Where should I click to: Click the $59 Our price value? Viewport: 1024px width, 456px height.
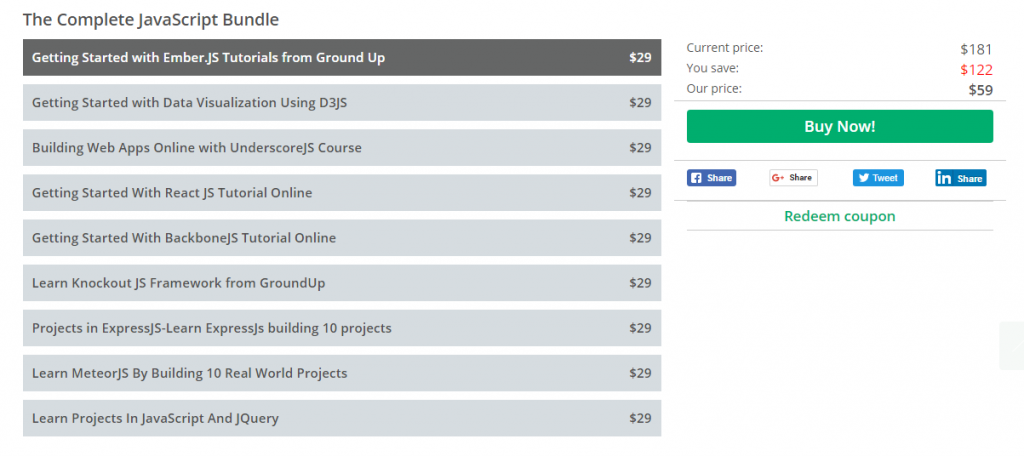pyautogui.click(x=980, y=90)
